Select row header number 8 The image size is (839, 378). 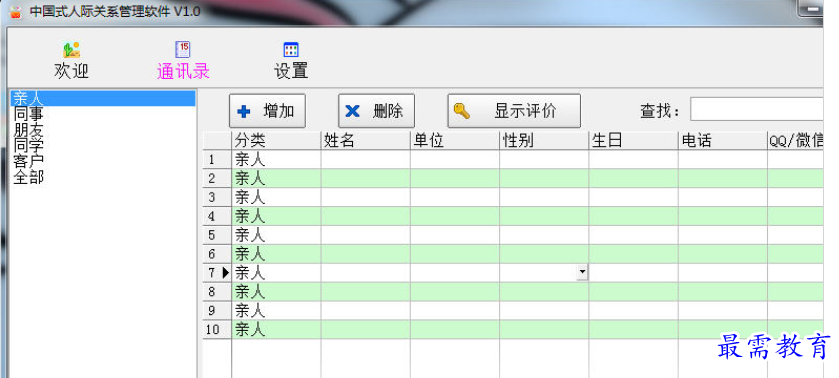tap(217, 292)
